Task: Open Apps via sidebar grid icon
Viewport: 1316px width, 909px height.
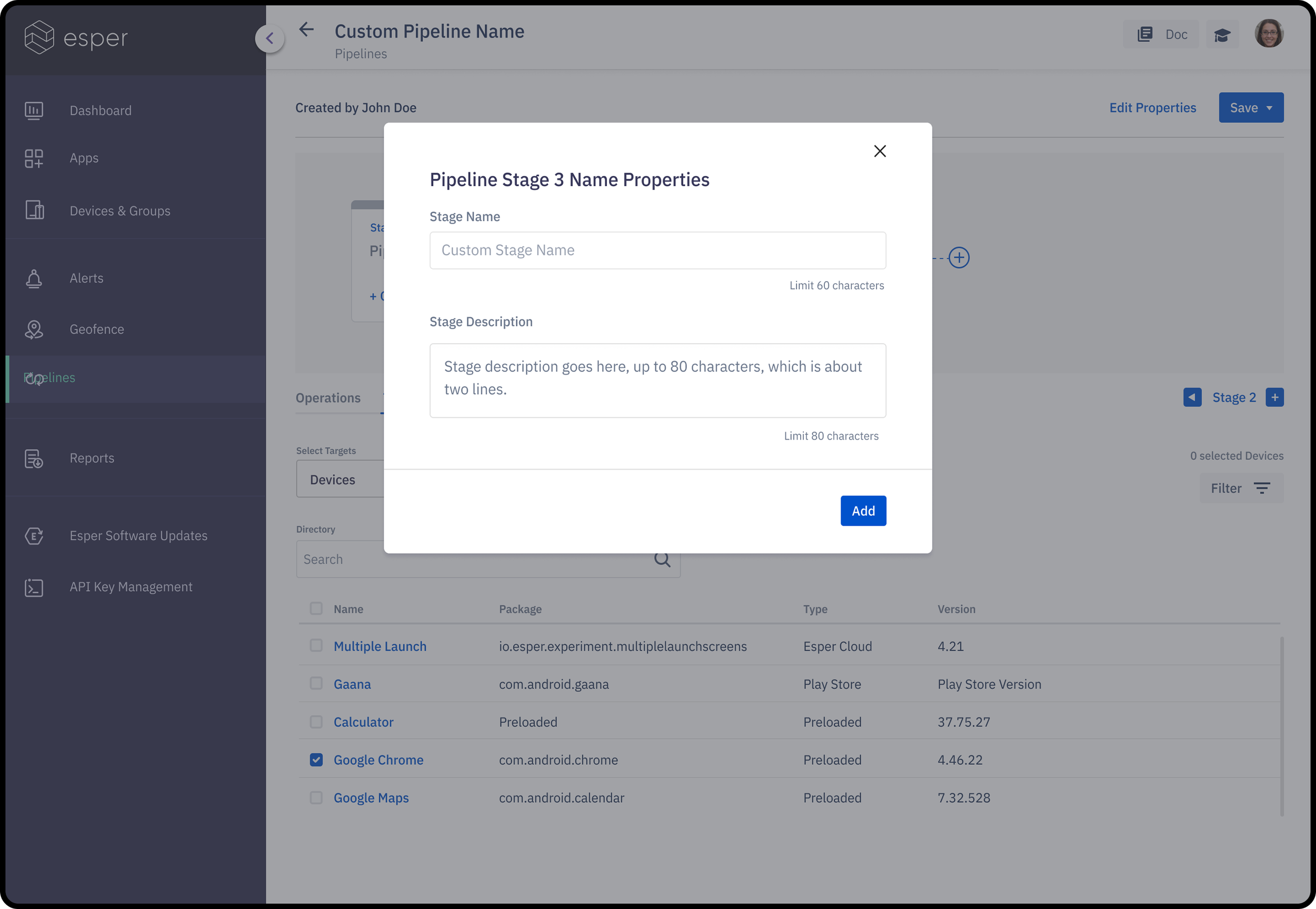Action: click(x=34, y=158)
